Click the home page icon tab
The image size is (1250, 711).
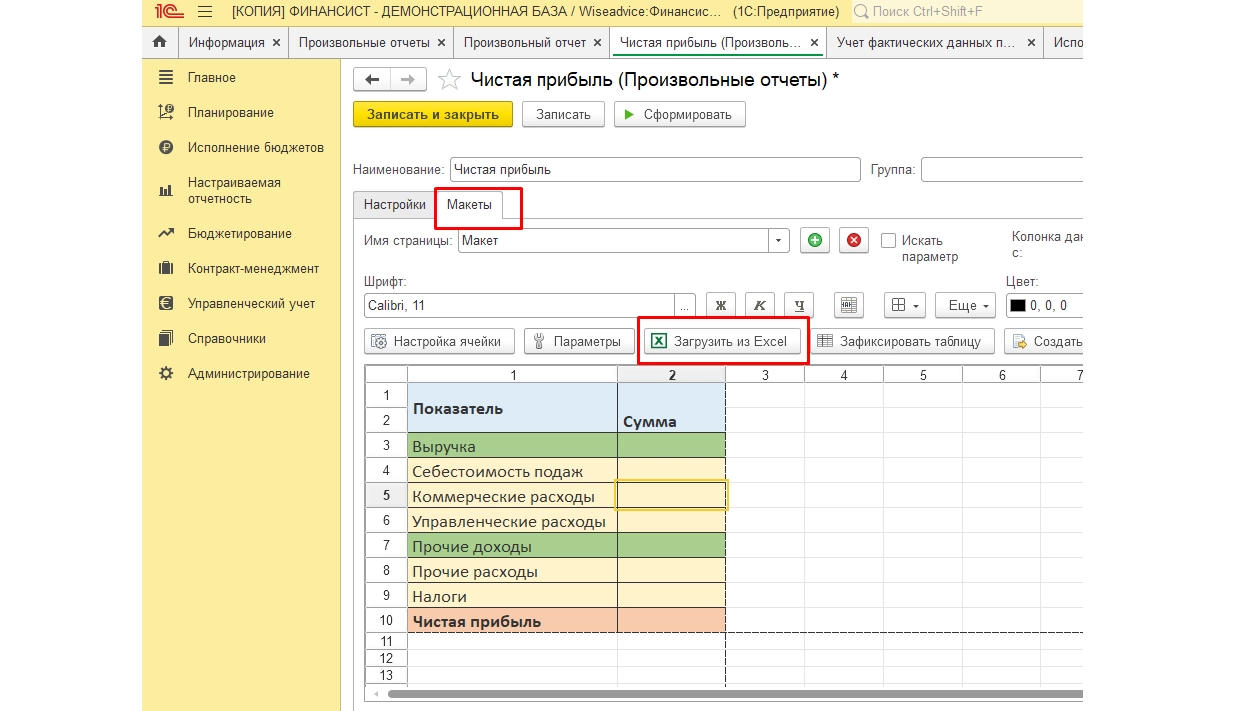(x=159, y=43)
